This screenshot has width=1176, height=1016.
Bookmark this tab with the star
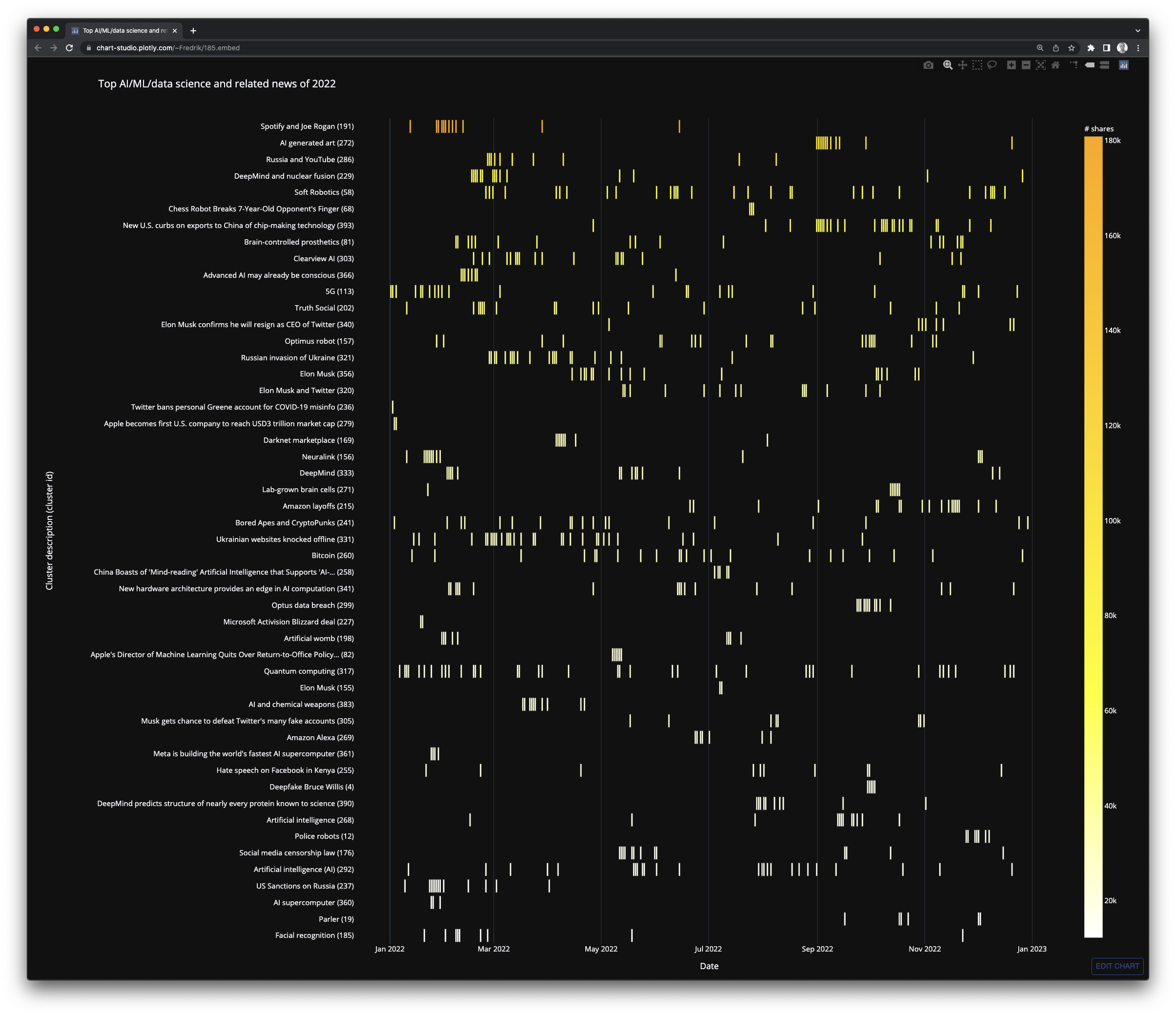tap(1072, 48)
